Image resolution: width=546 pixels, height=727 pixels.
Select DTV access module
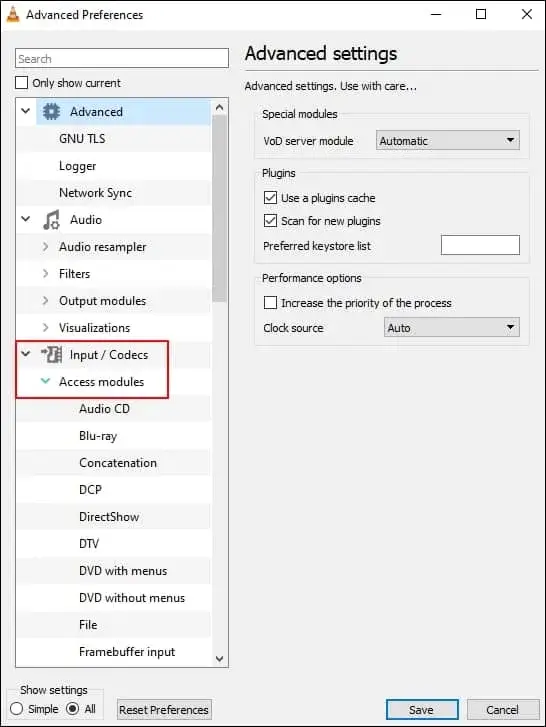tap(89, 543)
